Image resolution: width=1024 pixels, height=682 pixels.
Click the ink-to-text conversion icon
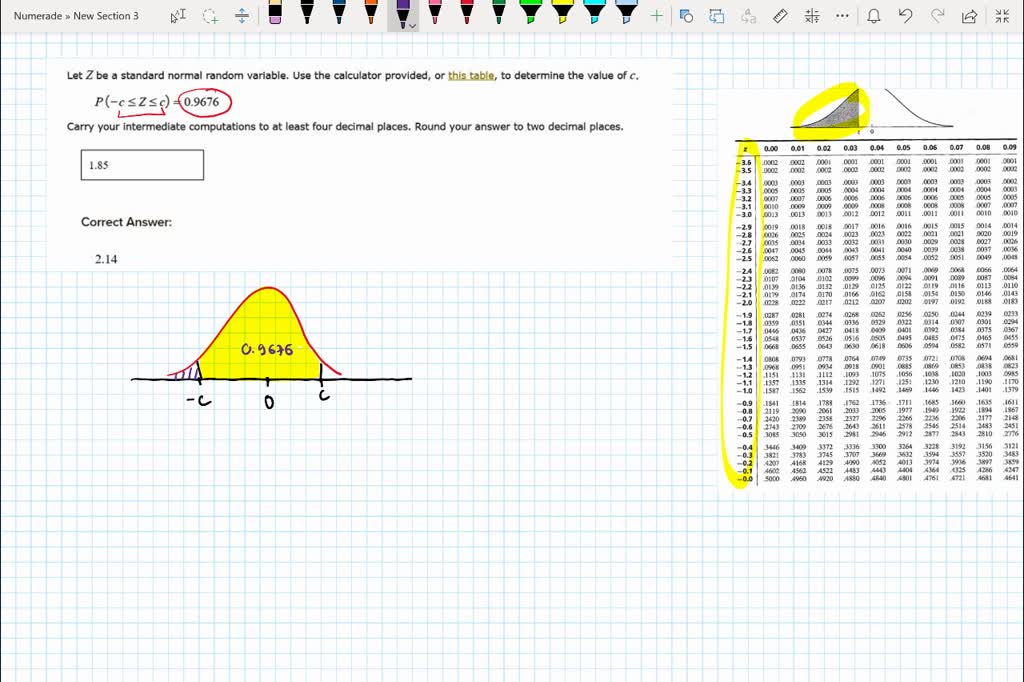pos(748,15)
